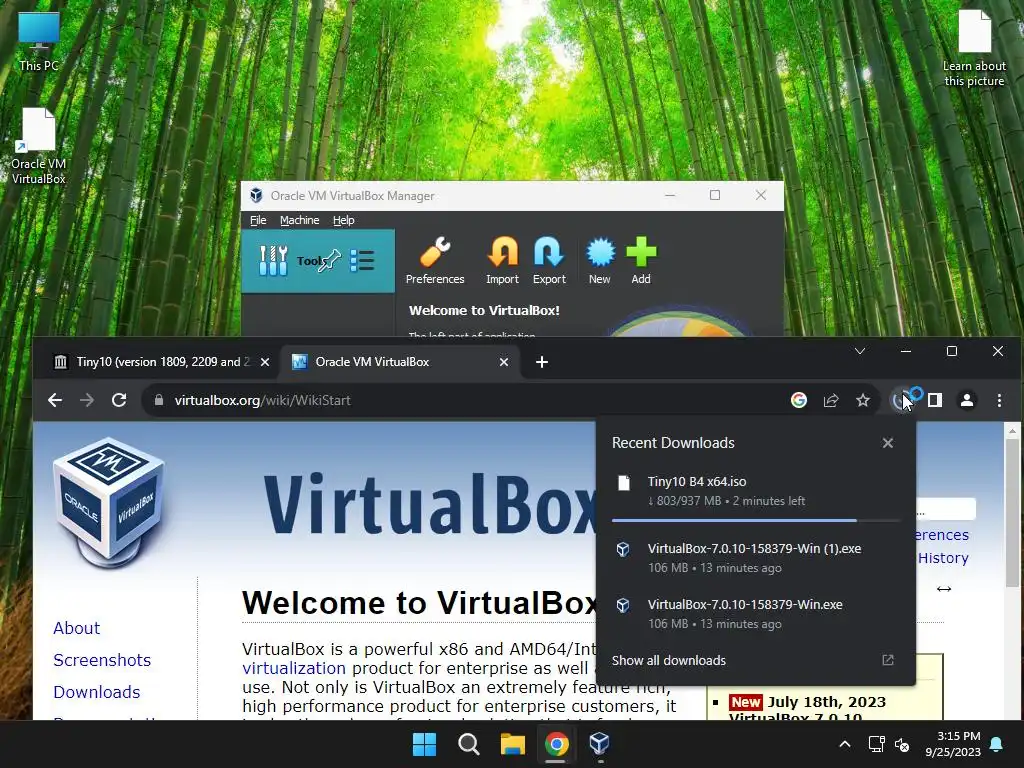Click the padlock site info icon
Screen dimensions: 1024x768
point(159,400)
